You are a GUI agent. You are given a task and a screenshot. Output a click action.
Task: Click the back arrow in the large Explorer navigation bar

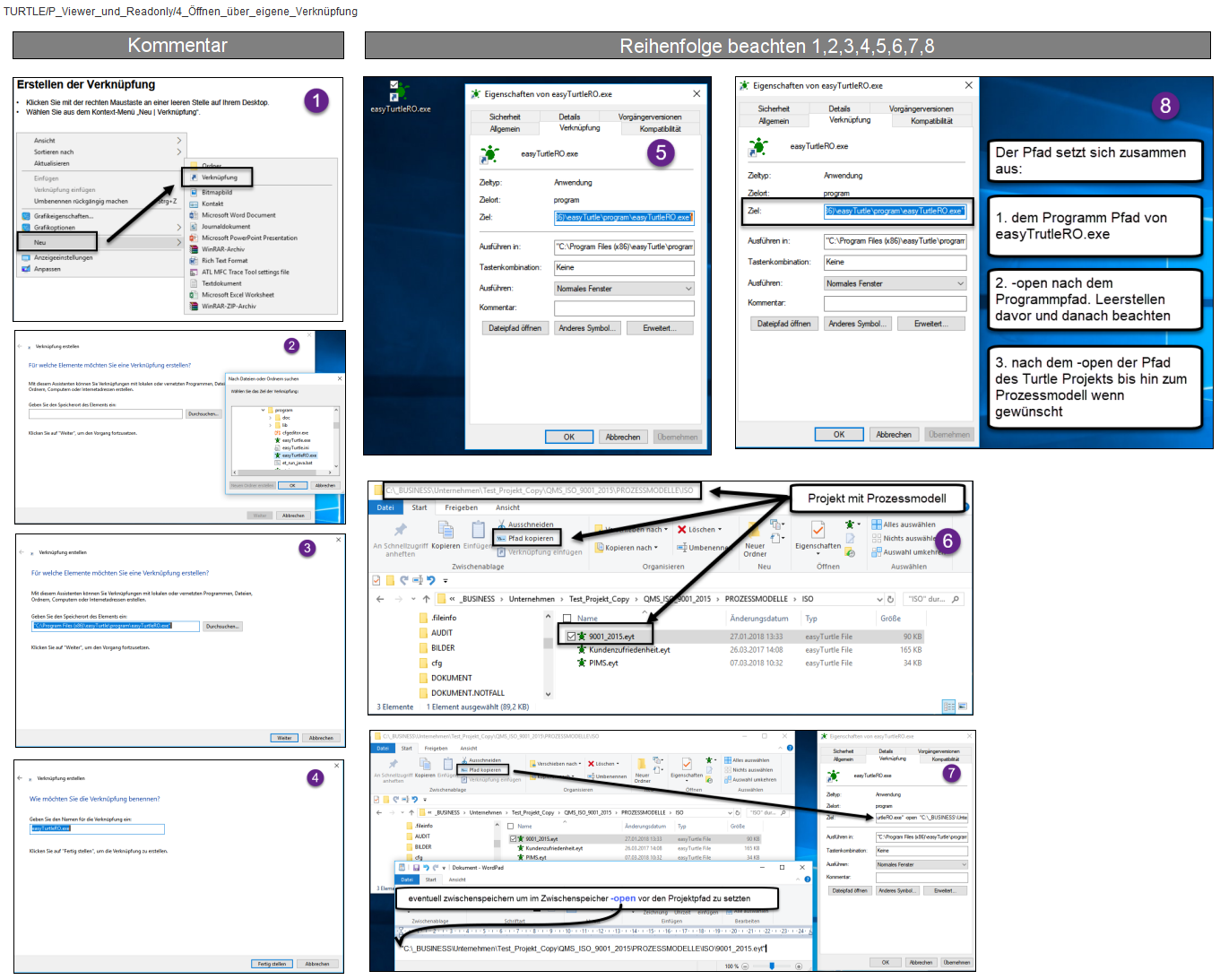[380, 599]
